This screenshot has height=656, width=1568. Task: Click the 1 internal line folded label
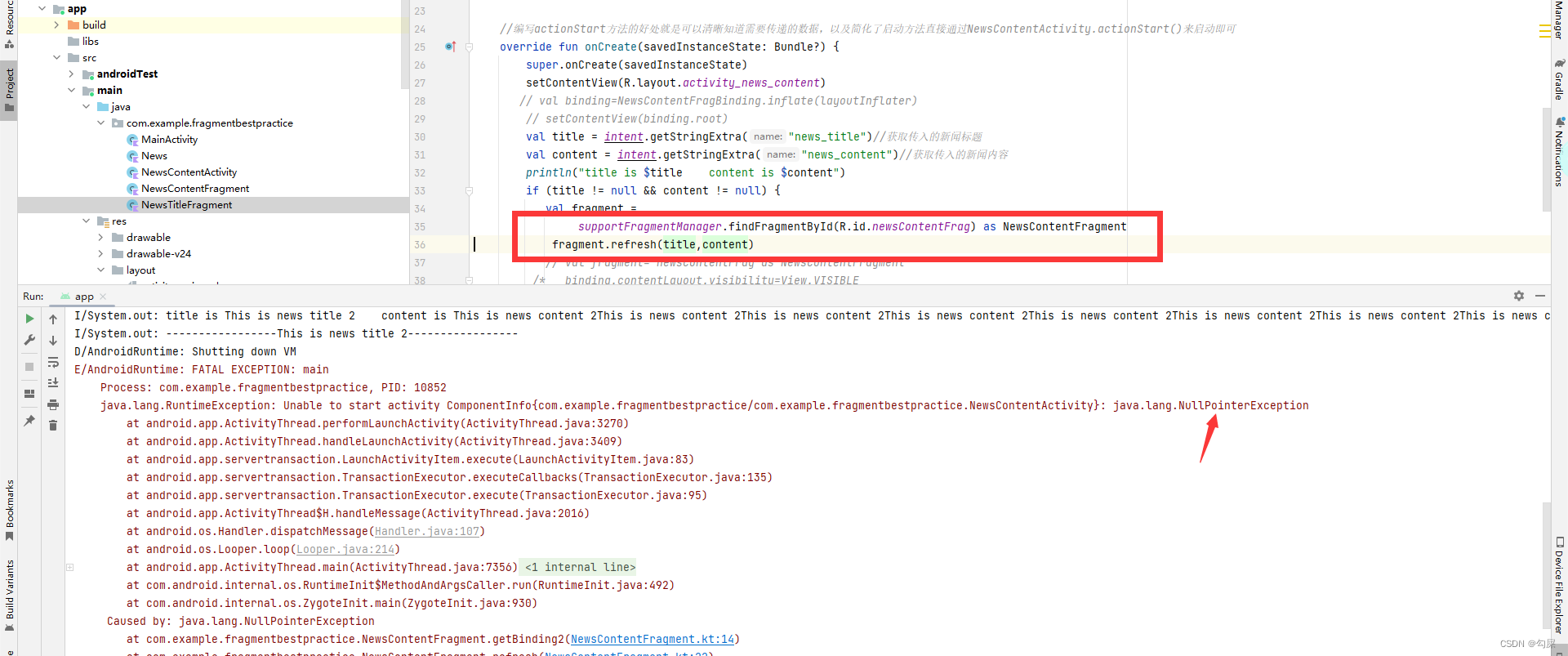(579, 567)
